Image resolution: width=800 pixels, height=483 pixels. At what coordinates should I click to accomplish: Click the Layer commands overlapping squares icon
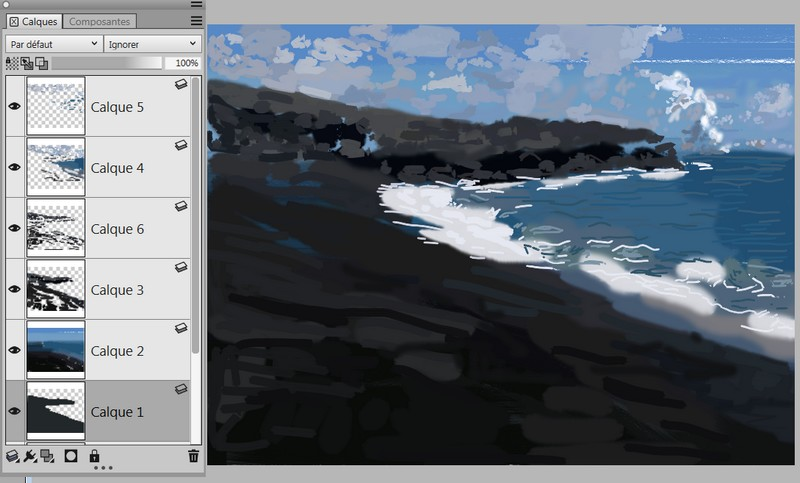(x=47, y=456)
